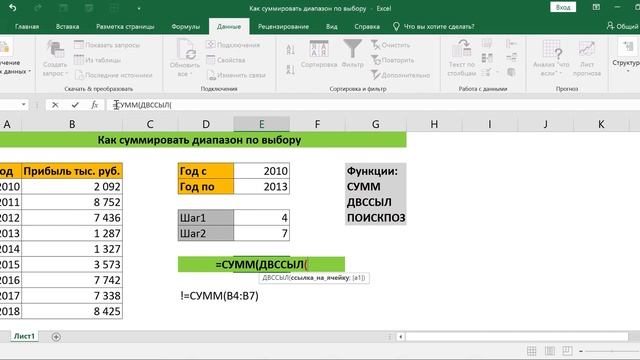
Task: Sort descending Z to A icon
Action: (291, 69)
